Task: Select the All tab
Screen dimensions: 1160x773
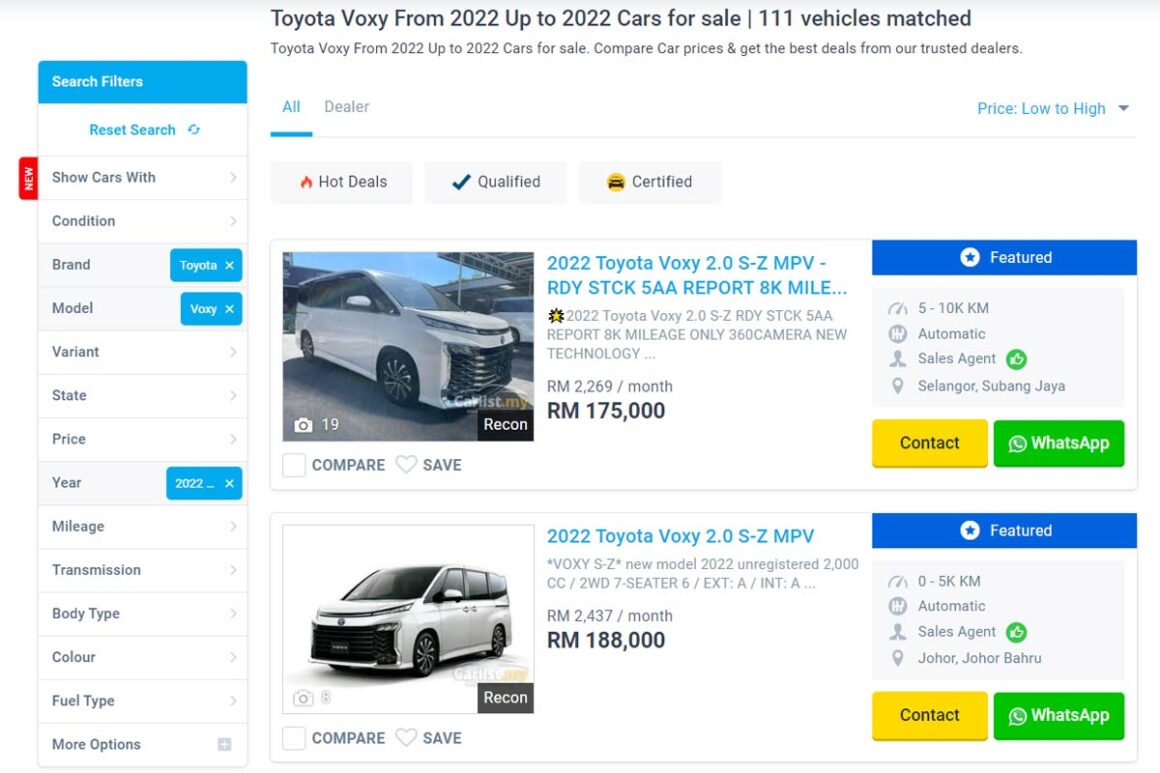Action: tap(290, 106)
